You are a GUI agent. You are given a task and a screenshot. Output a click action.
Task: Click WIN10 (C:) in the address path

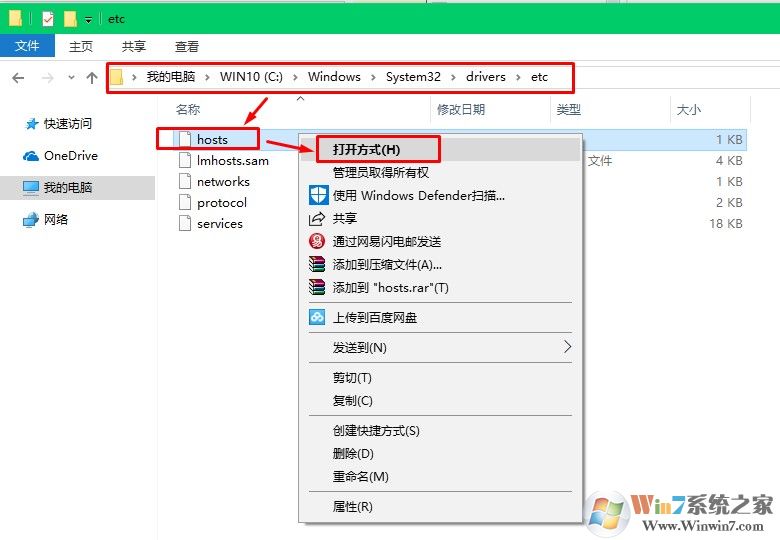click(x=251, y=77)
